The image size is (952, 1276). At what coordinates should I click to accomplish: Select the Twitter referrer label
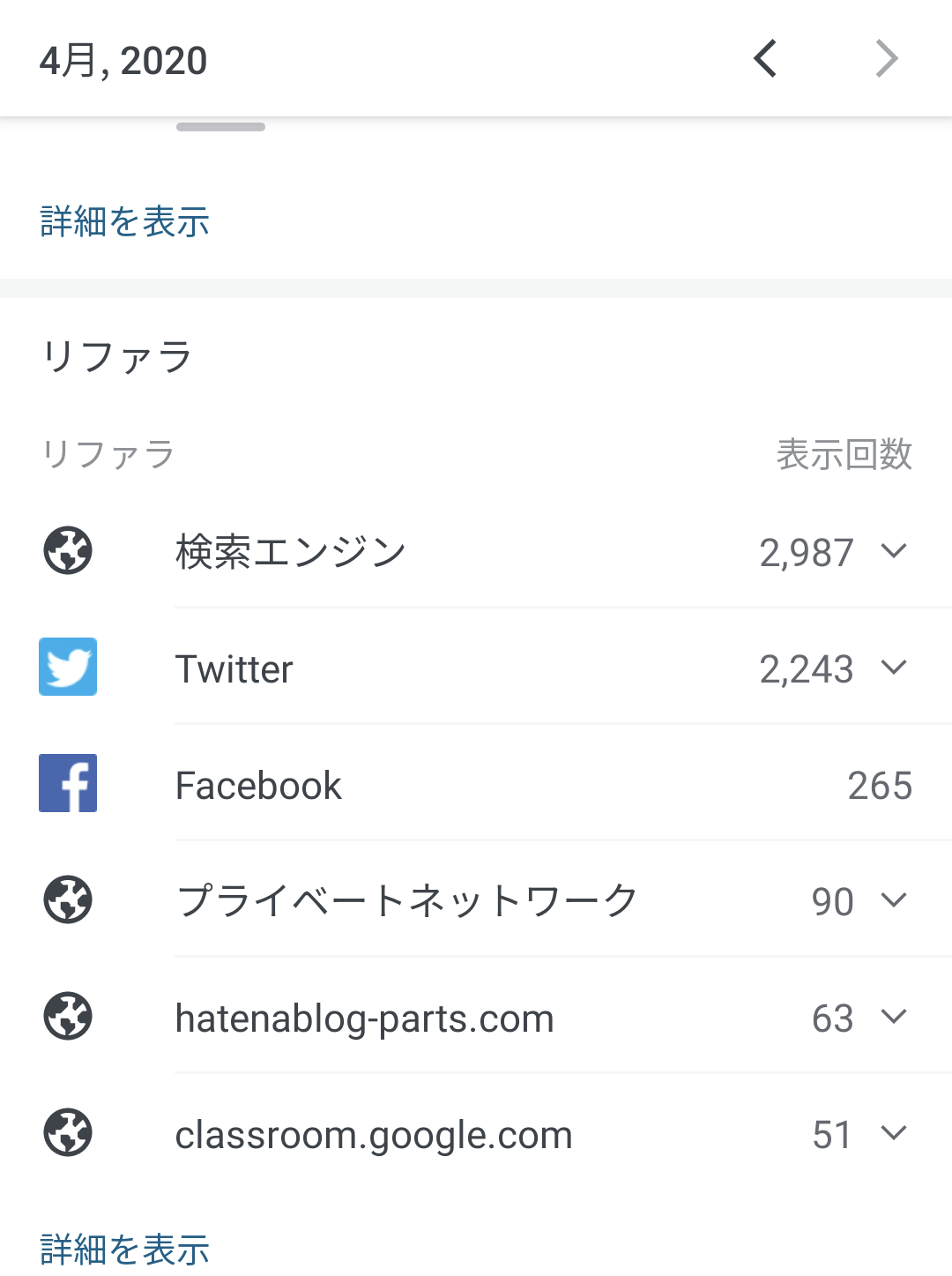pos(234,668)
